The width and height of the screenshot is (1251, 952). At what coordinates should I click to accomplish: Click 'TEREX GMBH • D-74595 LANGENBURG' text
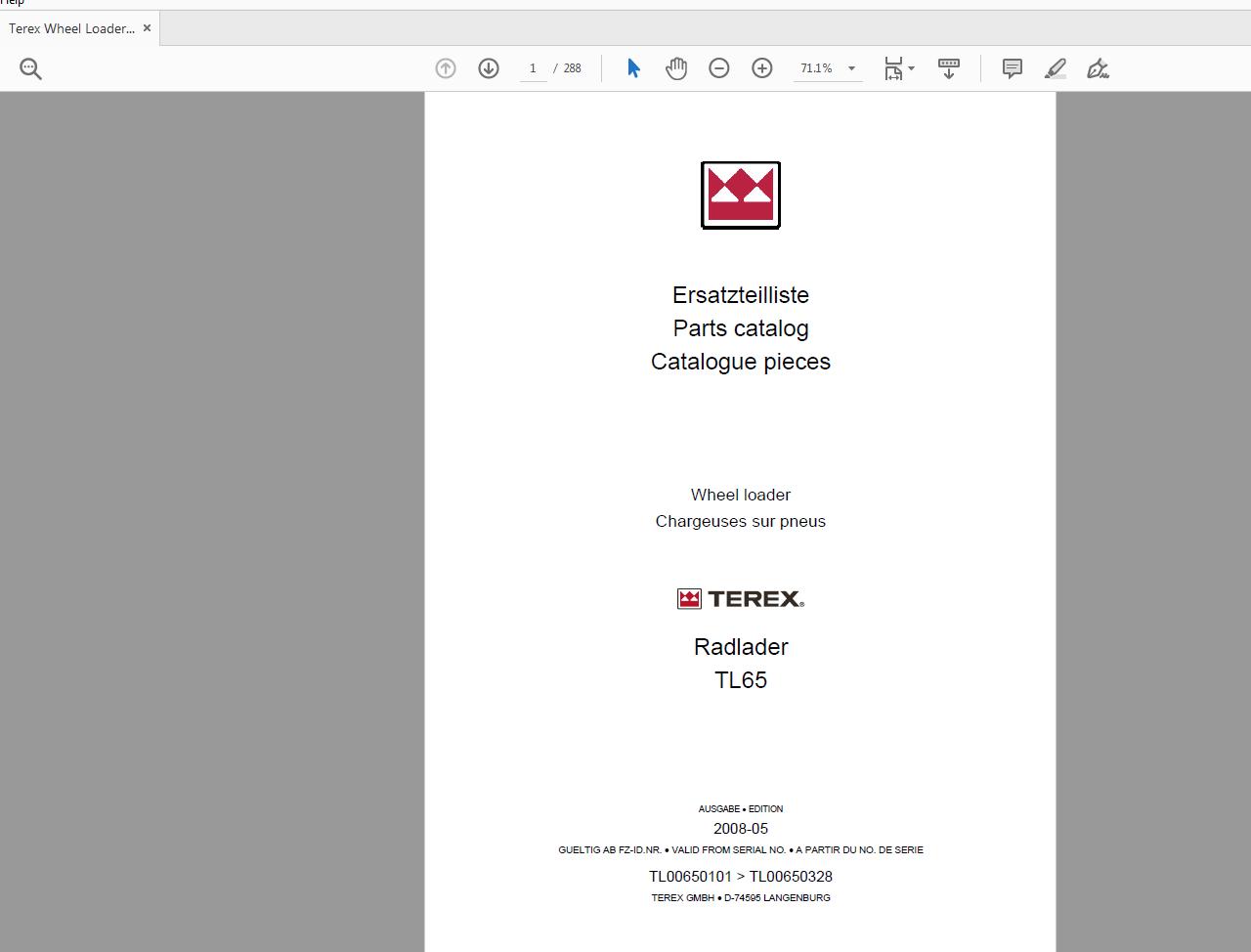pos(741,898)
